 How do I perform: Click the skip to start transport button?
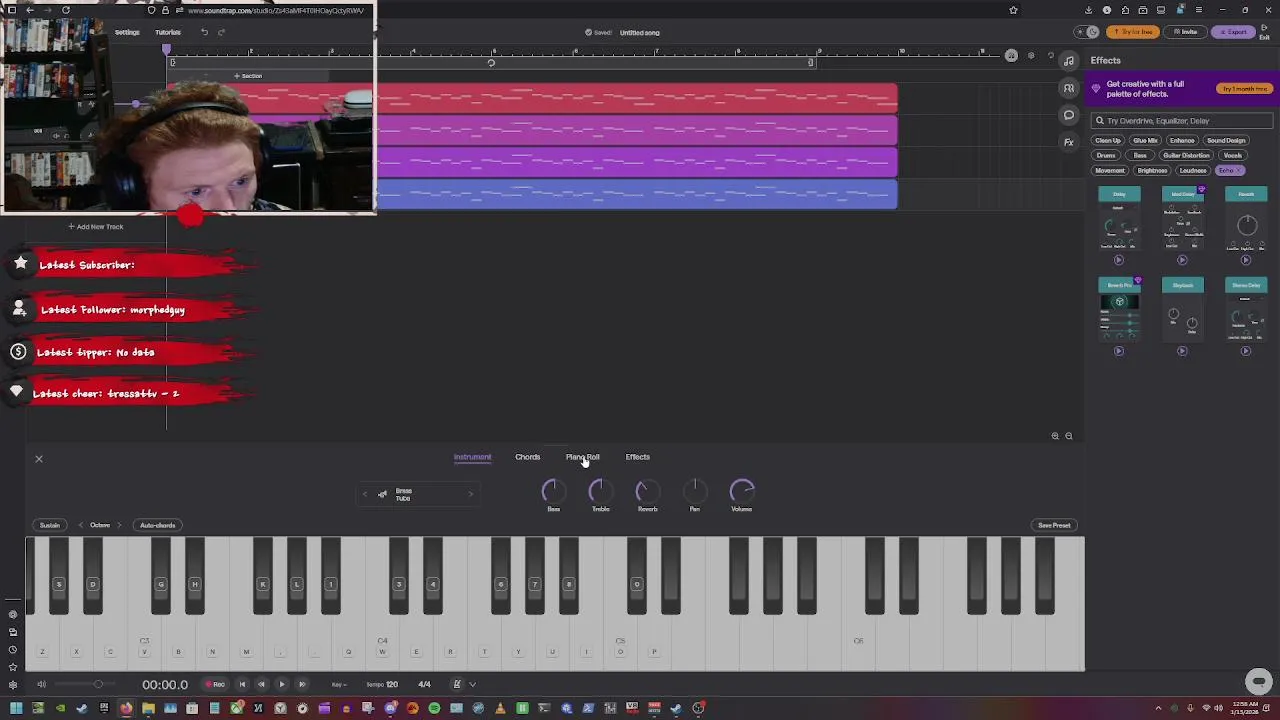pyautogui.click(x=242, y=685)
